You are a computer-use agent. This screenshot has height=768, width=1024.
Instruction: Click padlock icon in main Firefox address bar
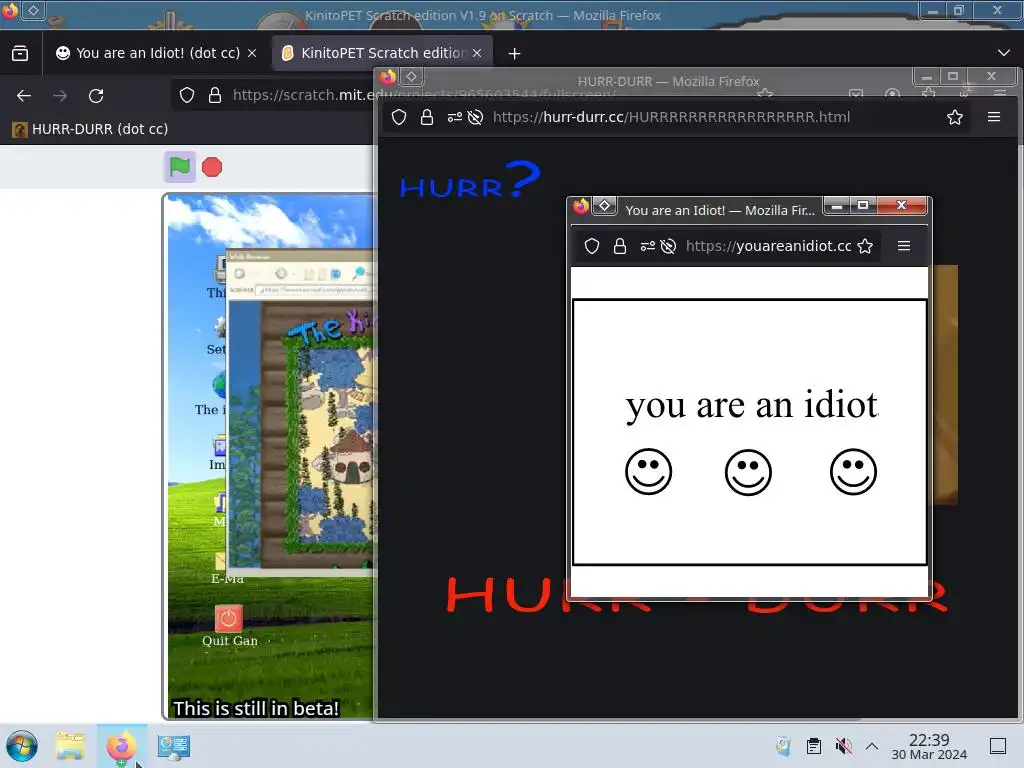[x=215, y=95]
